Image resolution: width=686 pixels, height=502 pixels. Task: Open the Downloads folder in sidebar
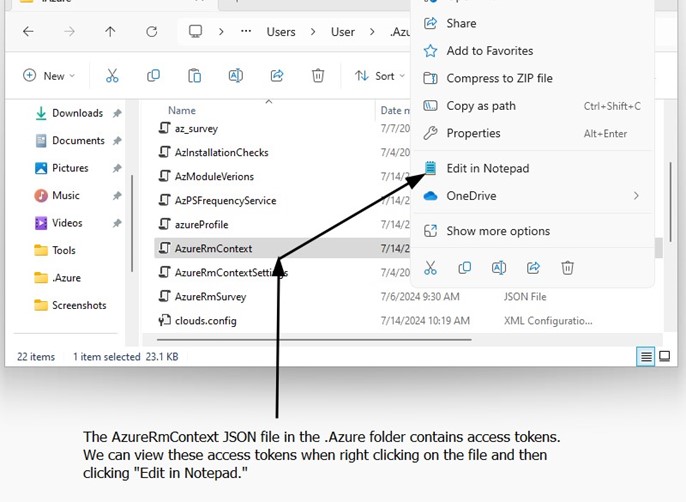[x=77, y=113]
